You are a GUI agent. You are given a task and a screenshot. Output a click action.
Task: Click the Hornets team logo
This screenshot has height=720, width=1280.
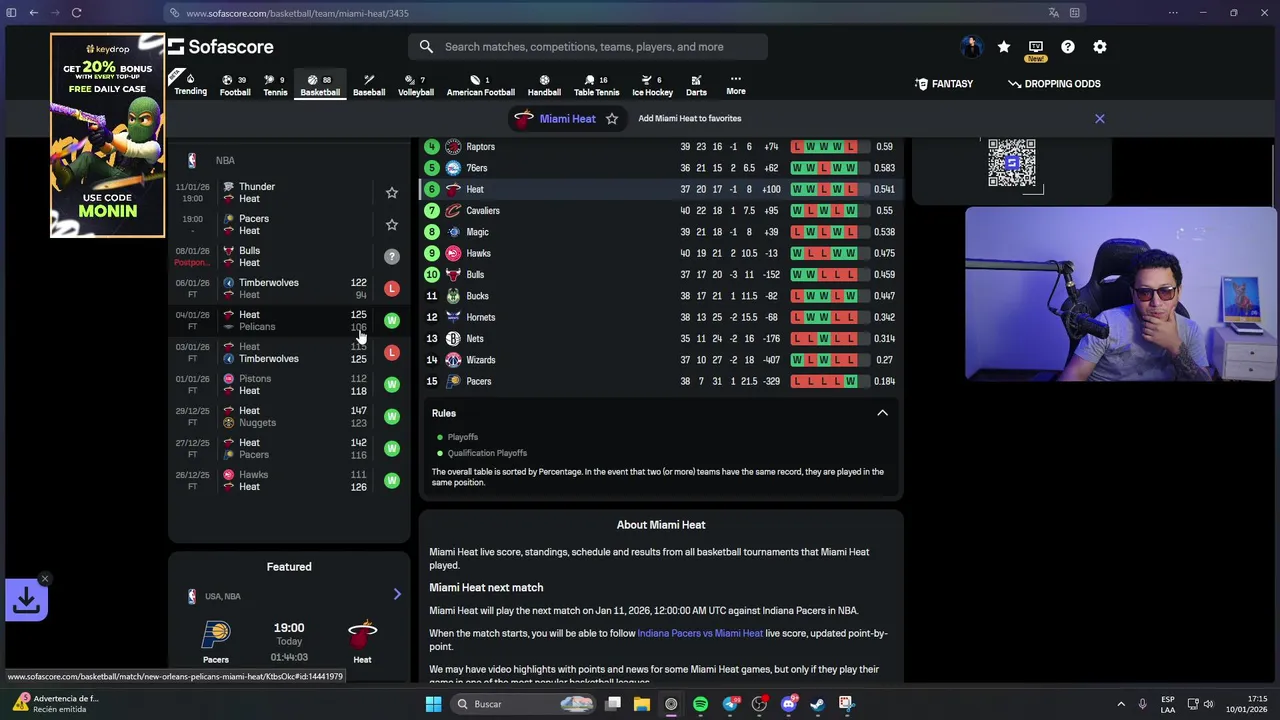(453, 317)
